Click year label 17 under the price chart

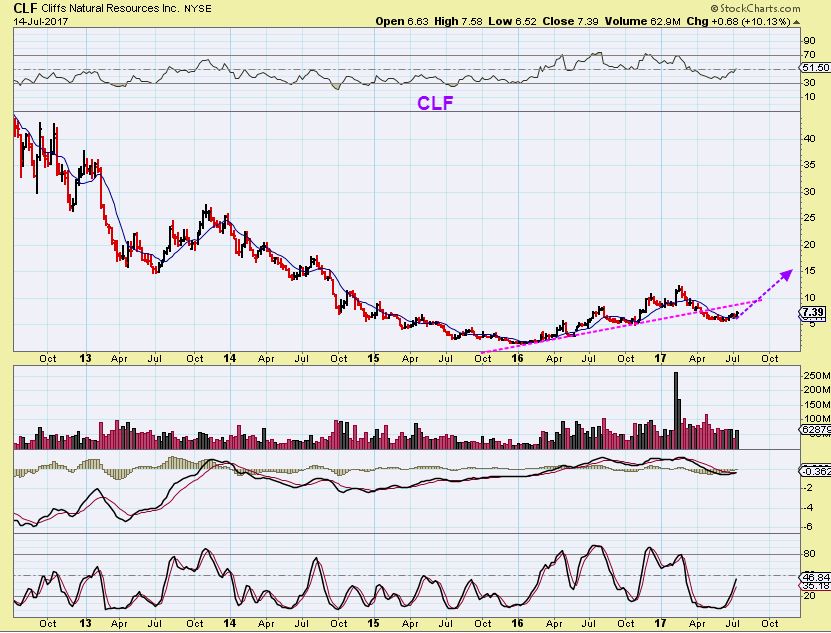(661, 358)
